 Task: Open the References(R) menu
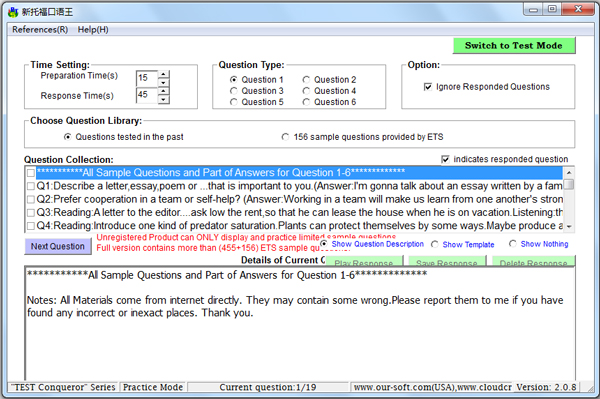[x=40, y=29]
